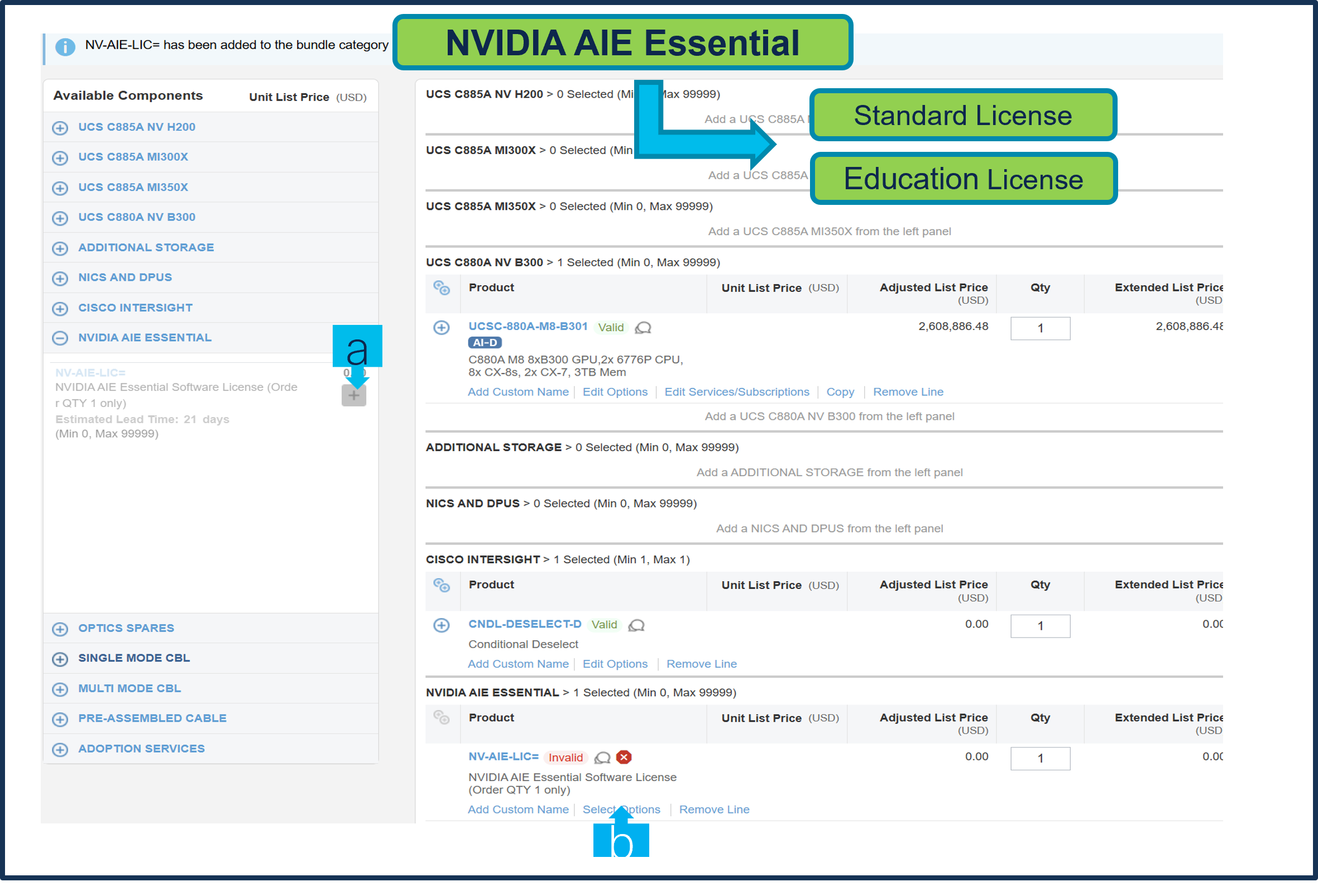The height and width of the screenshot is (896, 1318).
Task: Click the Qty field for NV-AIE-LIC=
Action: tap(1039, 758)
